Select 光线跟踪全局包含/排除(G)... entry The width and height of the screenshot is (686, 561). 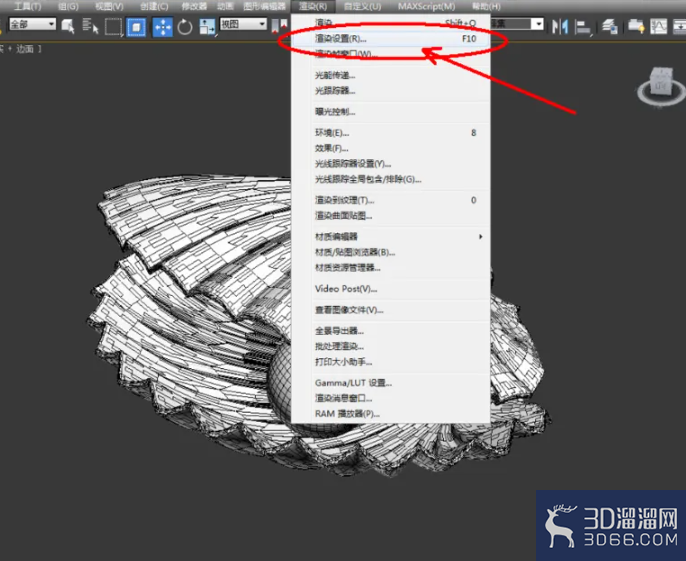(x=391, y=179)
